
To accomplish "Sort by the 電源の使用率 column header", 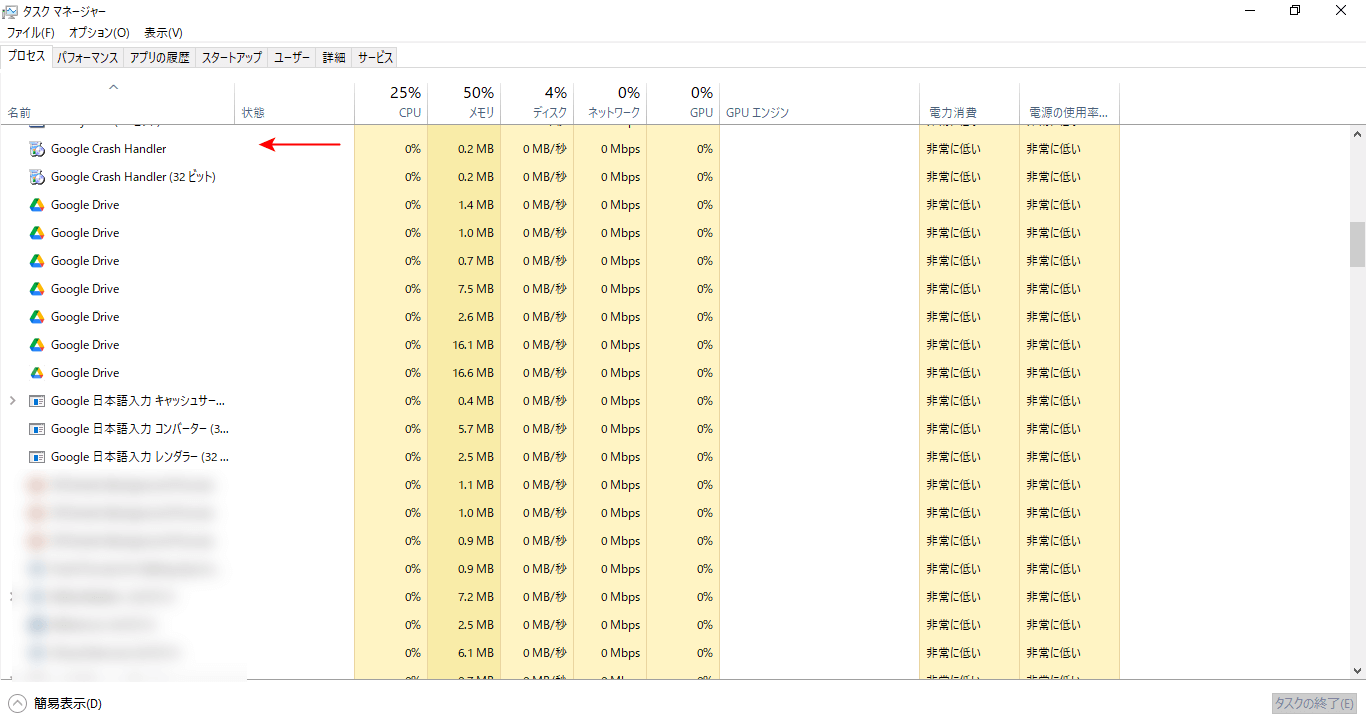I will (1069, 102).
